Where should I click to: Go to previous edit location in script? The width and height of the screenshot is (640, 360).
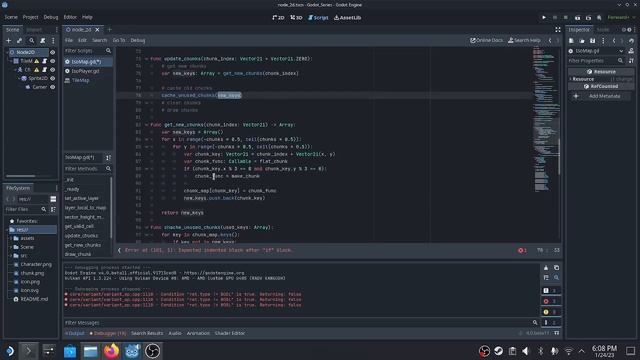point(550,40)
